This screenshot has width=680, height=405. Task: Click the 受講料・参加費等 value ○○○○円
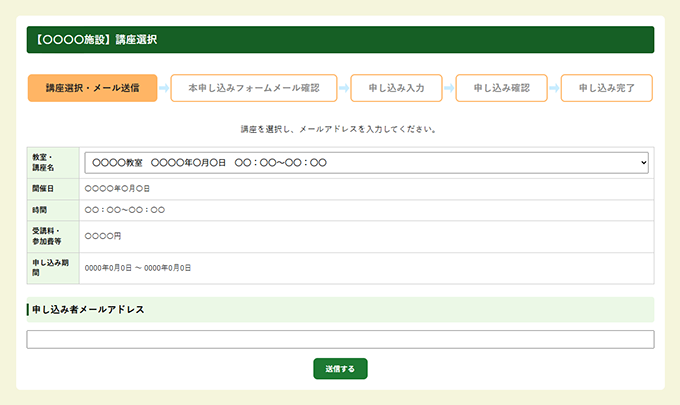click(x=103, y=236)
